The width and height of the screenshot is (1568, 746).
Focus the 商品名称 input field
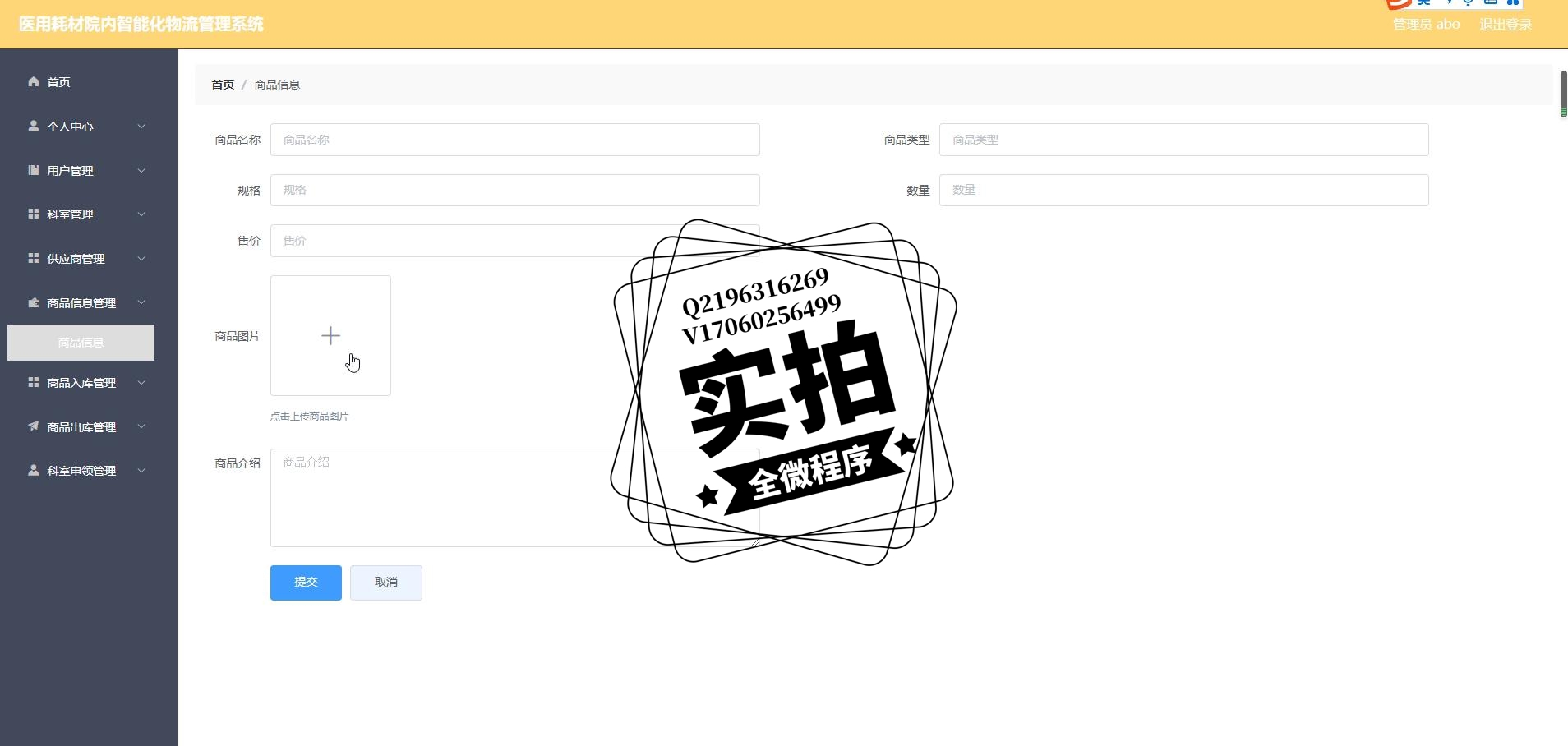pyautogui.click(x=515, y=140)
